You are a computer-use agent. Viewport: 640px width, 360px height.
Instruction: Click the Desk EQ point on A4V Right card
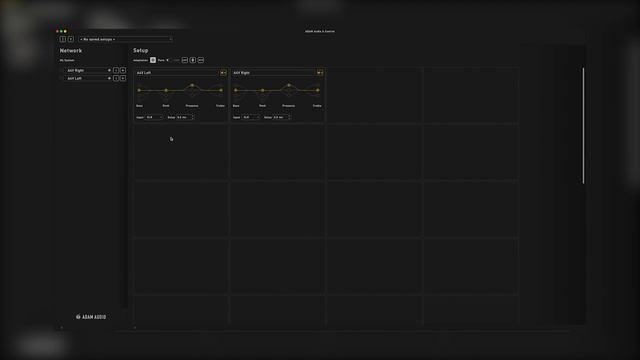click(262, 90)
